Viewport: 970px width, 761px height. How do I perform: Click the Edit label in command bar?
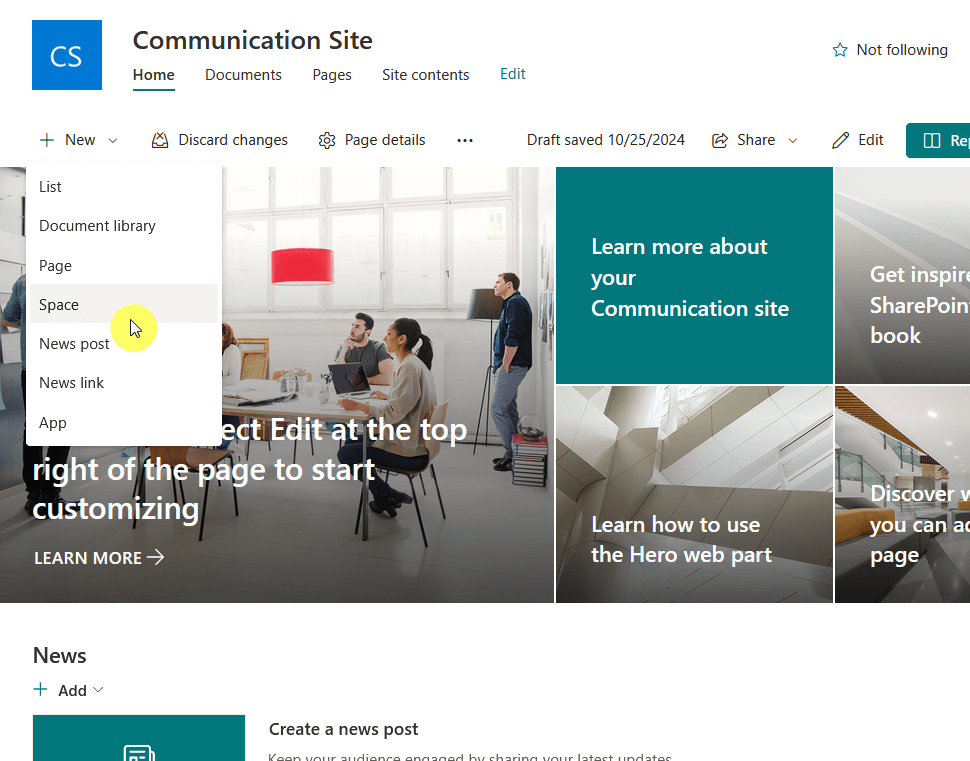870,140
